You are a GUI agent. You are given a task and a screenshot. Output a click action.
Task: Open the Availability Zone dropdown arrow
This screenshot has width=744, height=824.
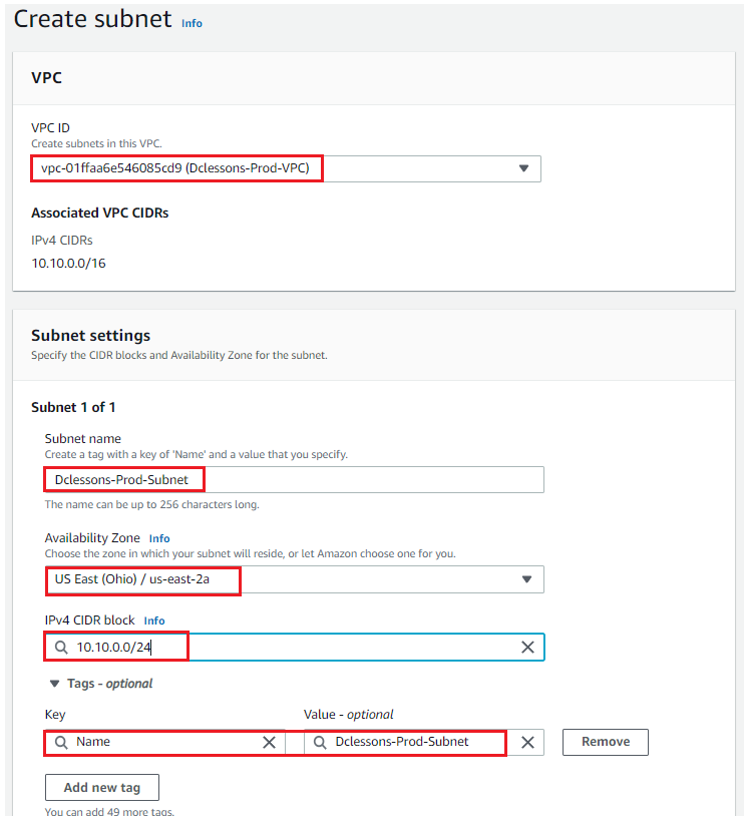pyautogui.click(x=526, y=579)
